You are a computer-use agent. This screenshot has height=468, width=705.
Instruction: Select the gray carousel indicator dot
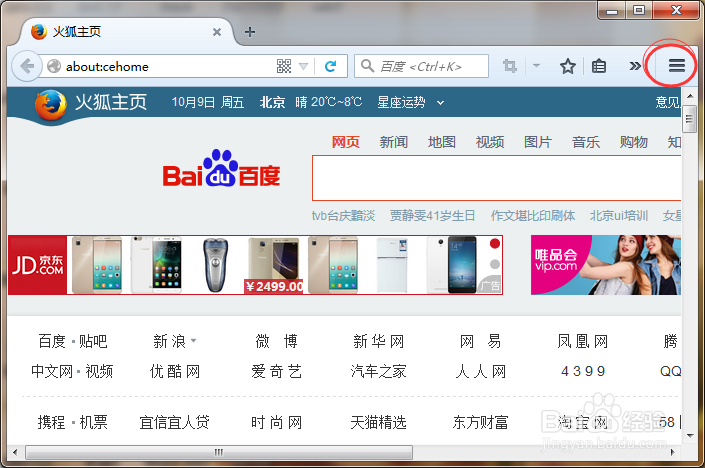pyautogui.click(x=495, y=264)
